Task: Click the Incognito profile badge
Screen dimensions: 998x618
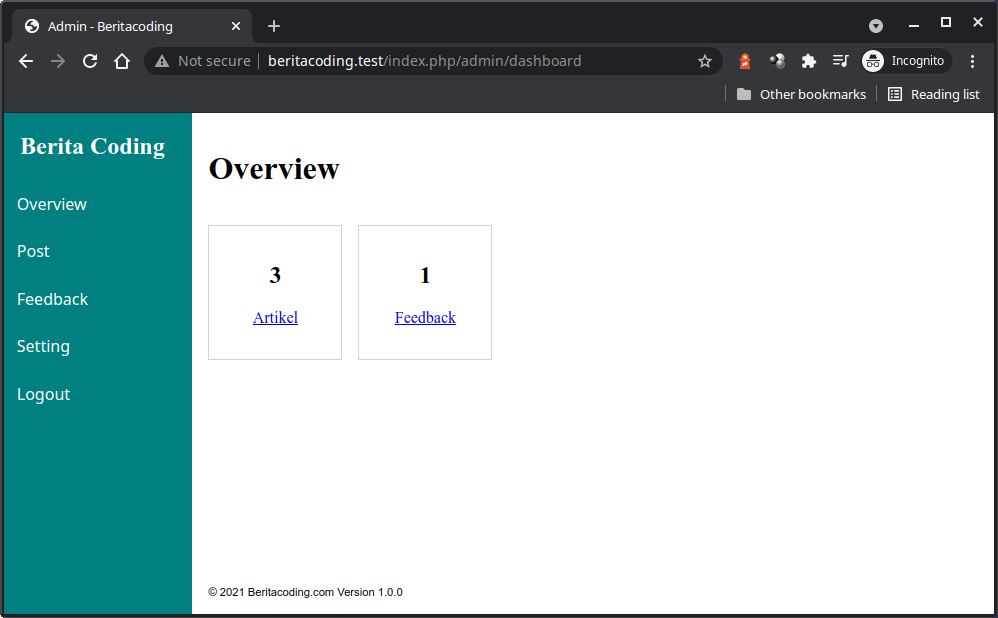Action: point(905,61)
